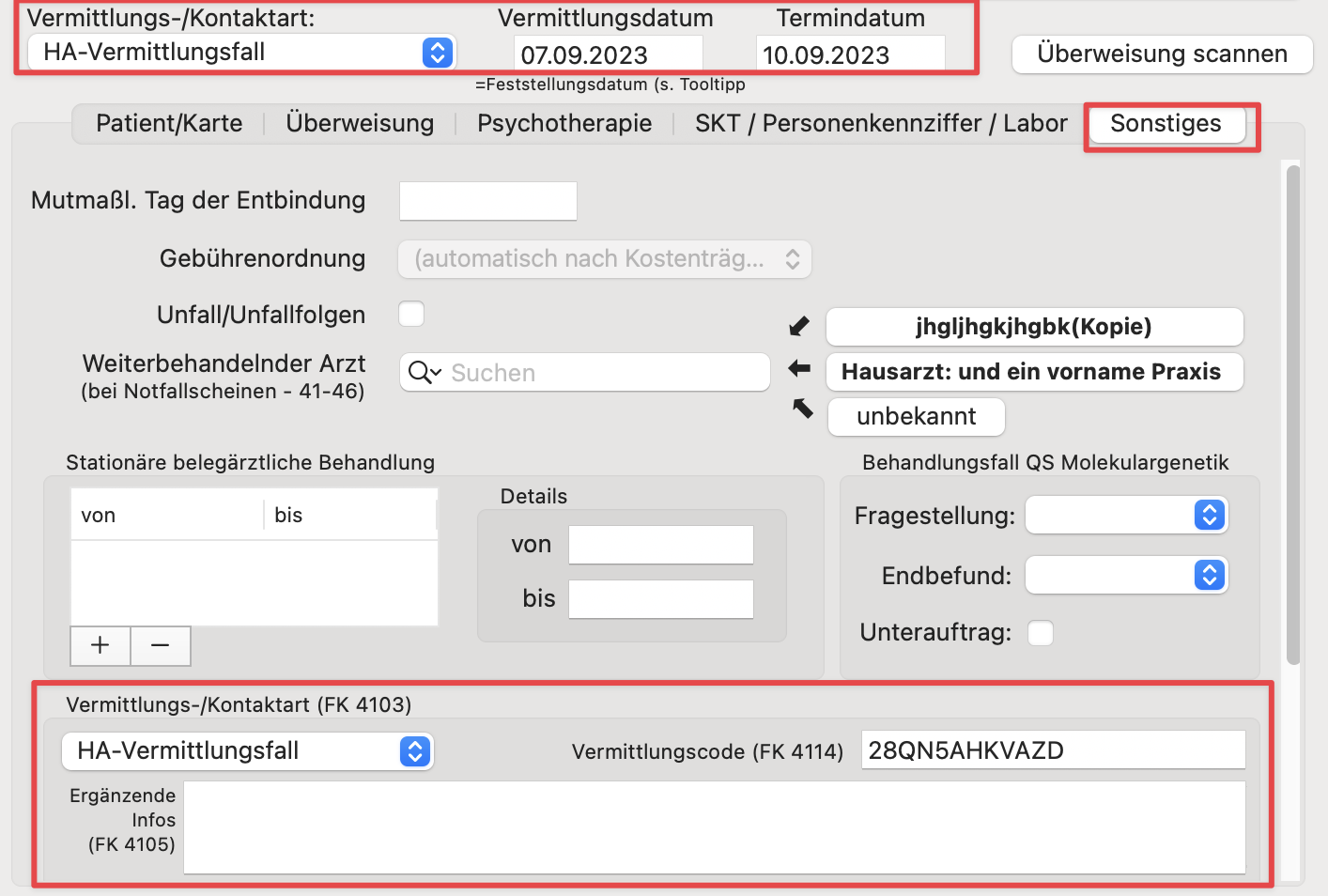Click the 'von' column header in table
1328x896 pixels.
pyautogui.click(x=167, y=515)
